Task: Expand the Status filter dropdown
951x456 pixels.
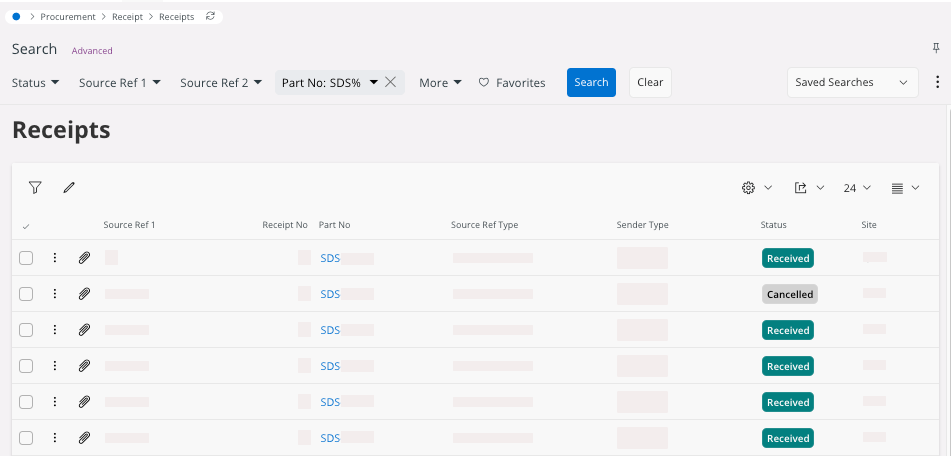Action: 35,83
